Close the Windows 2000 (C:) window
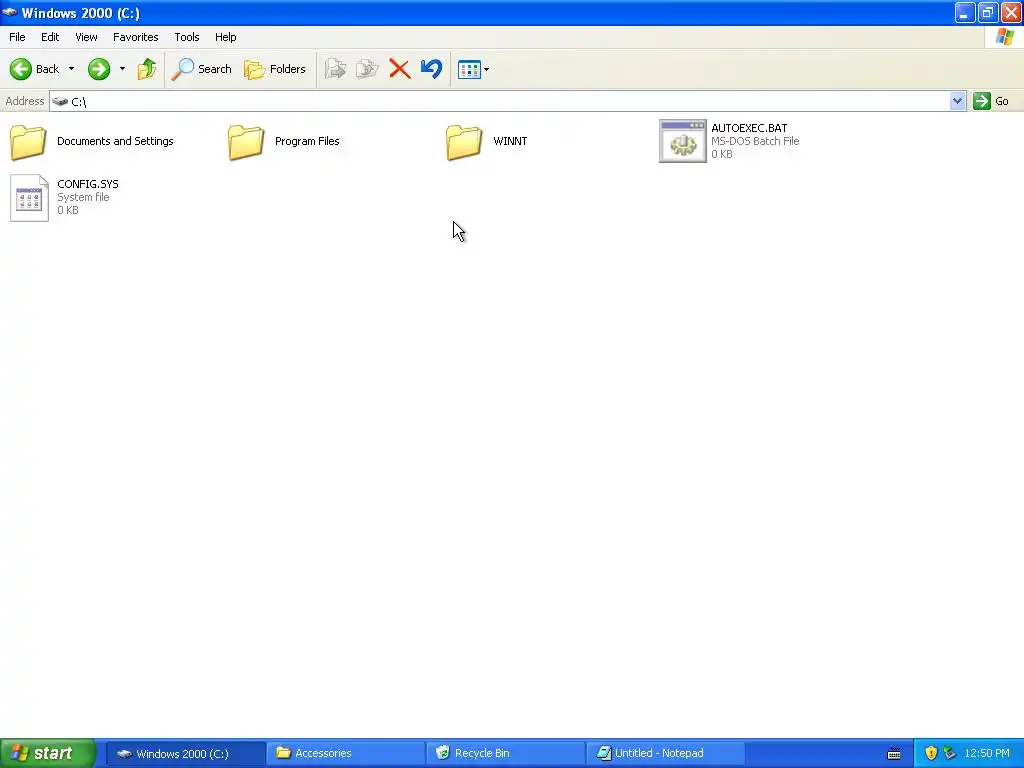Viewport: 1024px width, 768px height. [x=1011, y=12]
